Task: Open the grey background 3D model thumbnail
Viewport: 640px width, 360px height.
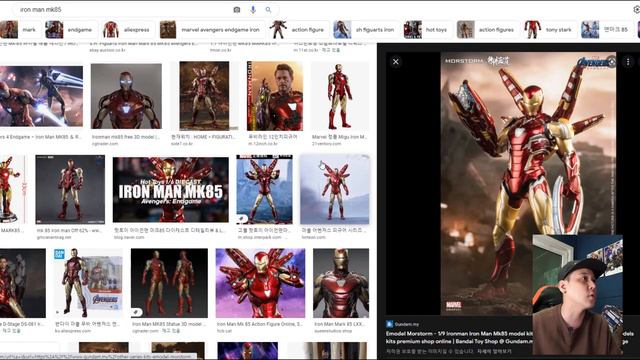Action: point(126,96)
